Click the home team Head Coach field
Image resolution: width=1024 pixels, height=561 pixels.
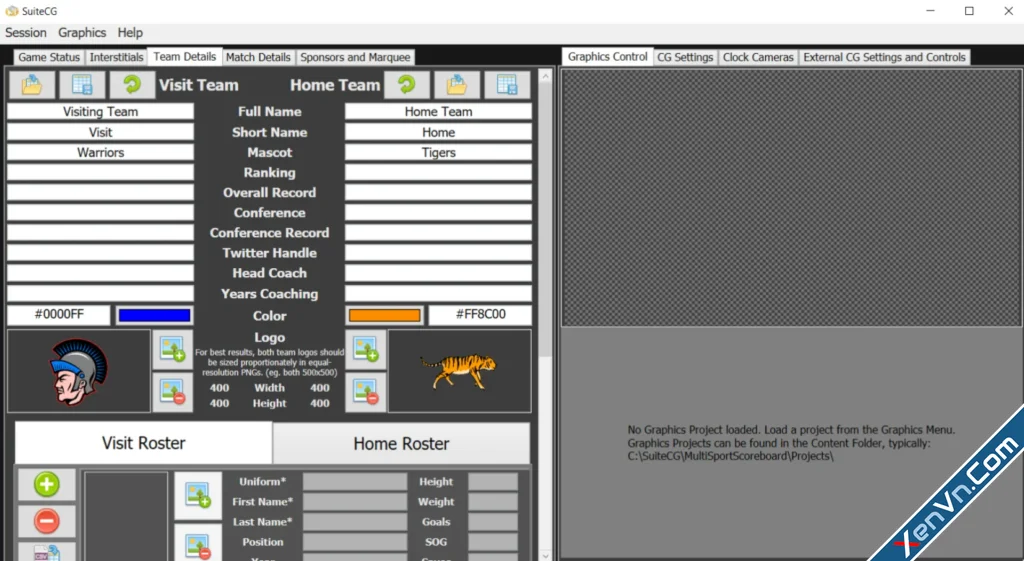(x=438, y=273)
